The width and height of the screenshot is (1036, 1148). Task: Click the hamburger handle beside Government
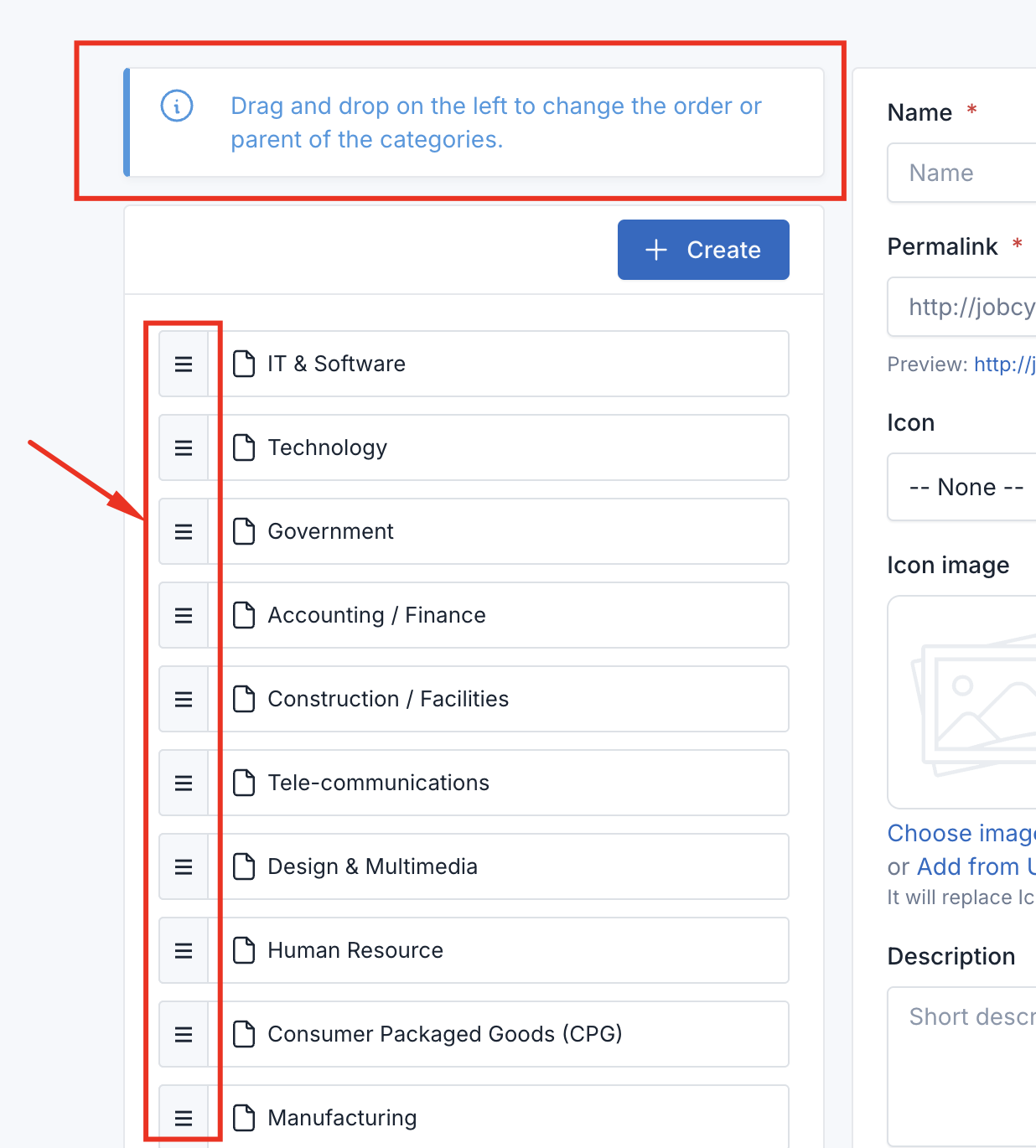pyautogui.click(x=184, y=531)
